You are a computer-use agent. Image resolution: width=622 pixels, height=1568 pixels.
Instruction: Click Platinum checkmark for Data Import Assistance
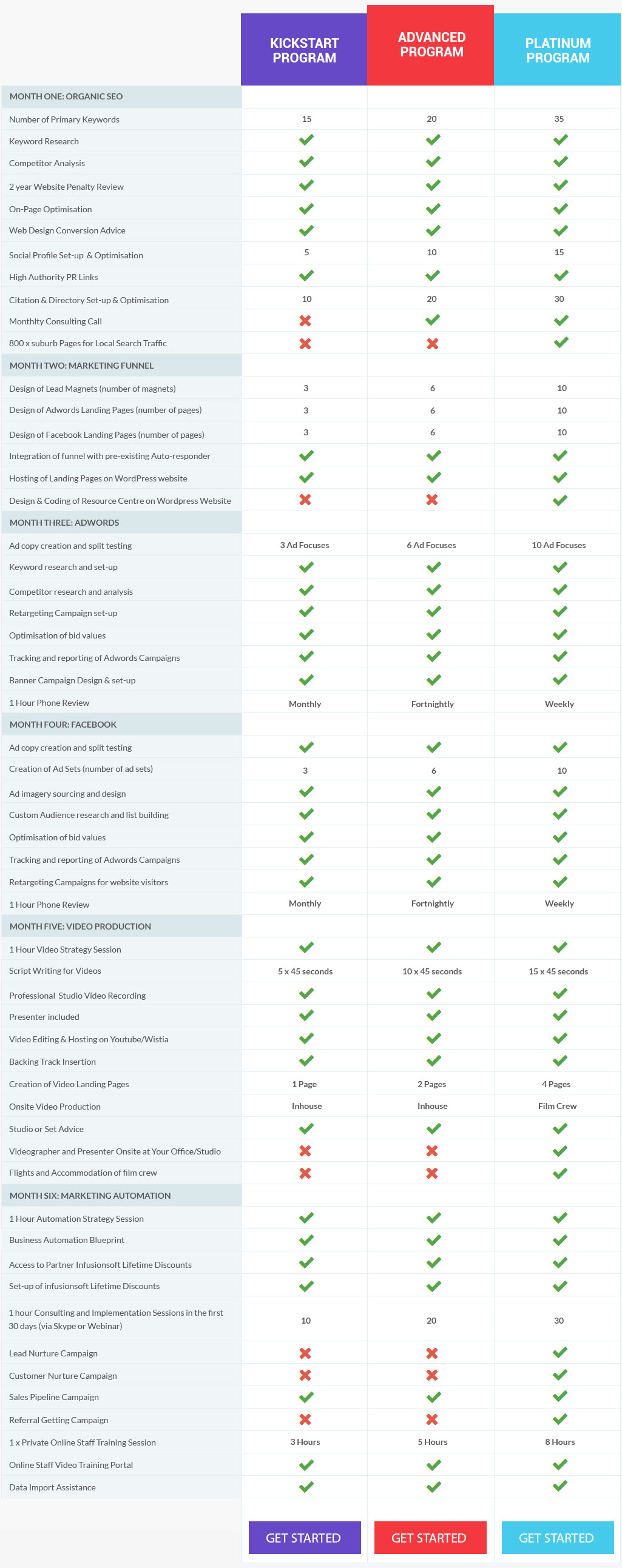tap(560, 1486)
